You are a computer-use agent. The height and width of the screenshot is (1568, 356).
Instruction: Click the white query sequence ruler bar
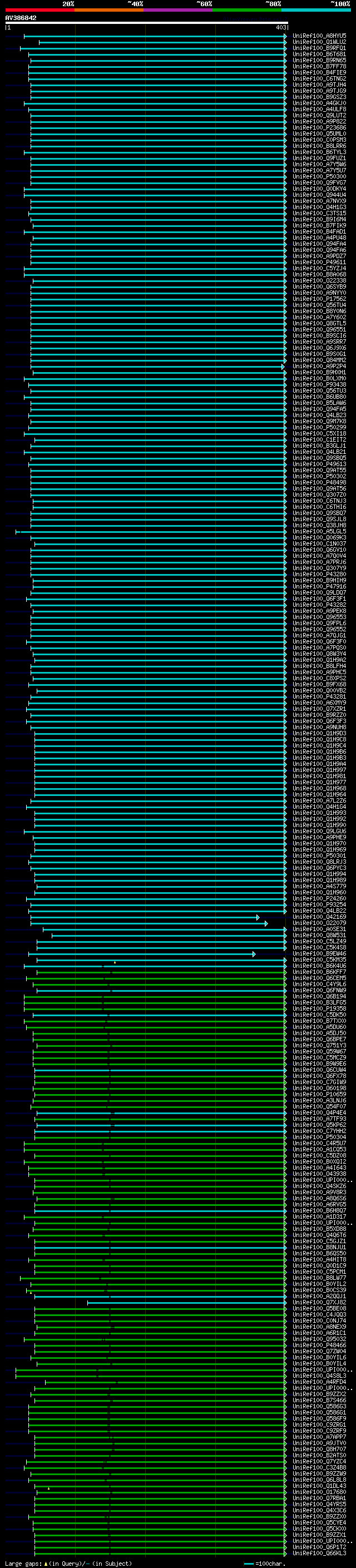pos(146,23)
